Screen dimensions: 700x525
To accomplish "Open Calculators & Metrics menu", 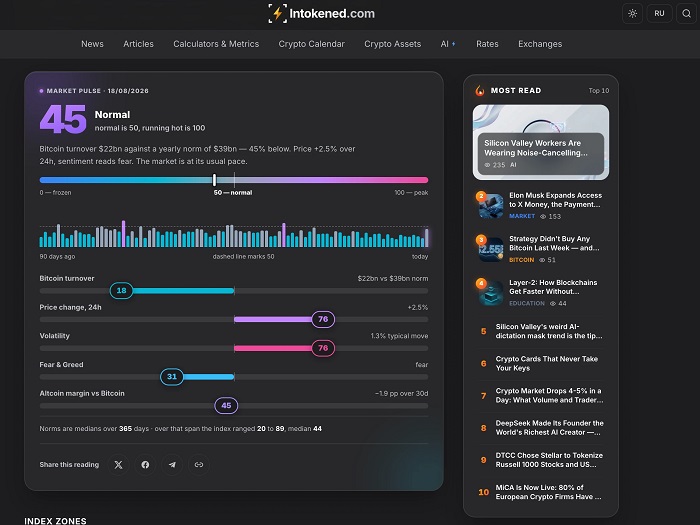I will (216, 44).
